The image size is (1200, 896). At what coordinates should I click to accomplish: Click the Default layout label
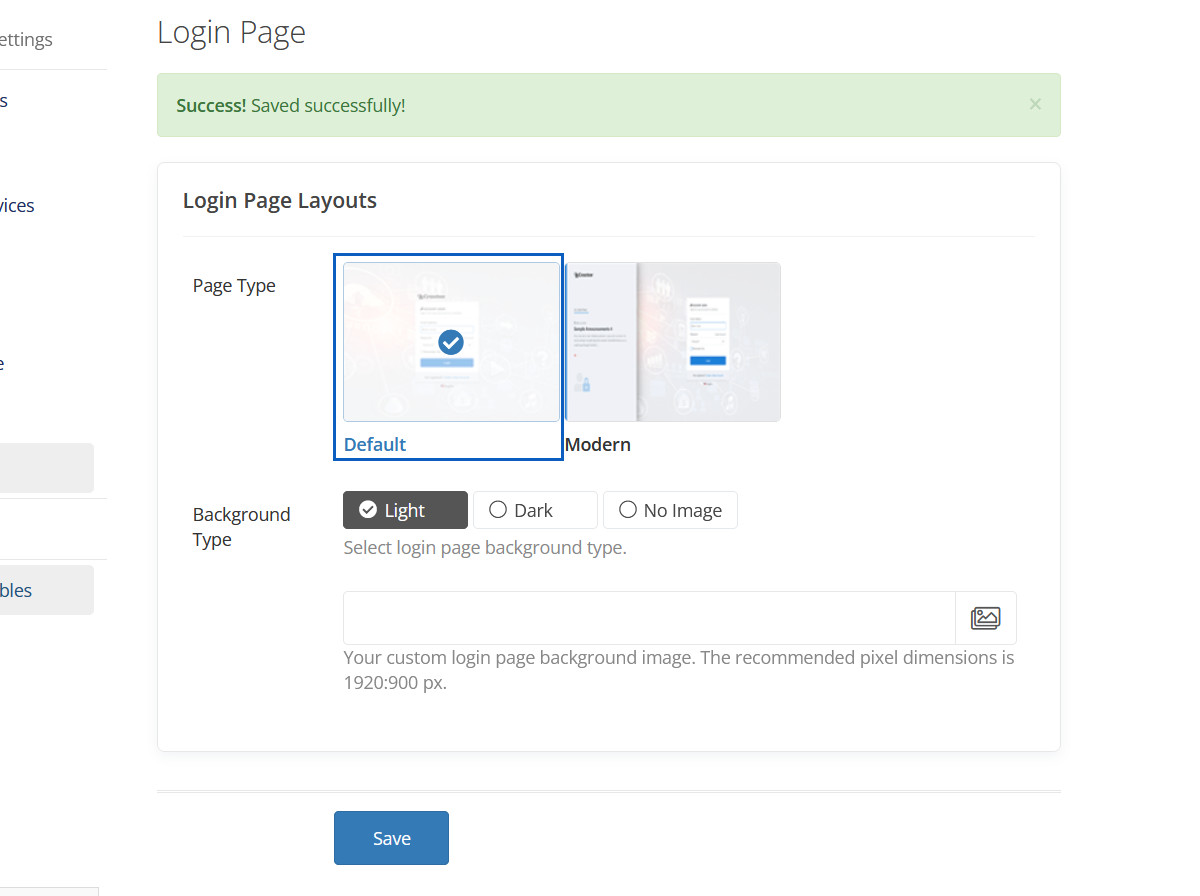pos(375,445)
